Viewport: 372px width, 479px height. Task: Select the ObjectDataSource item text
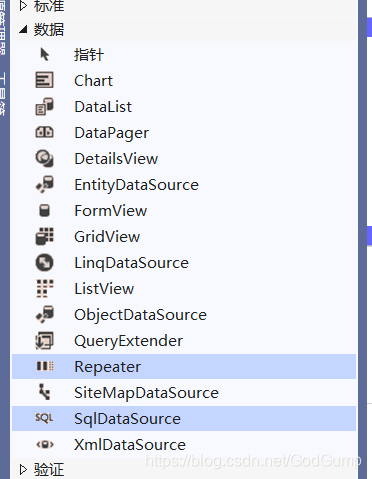tap(140, 315)
